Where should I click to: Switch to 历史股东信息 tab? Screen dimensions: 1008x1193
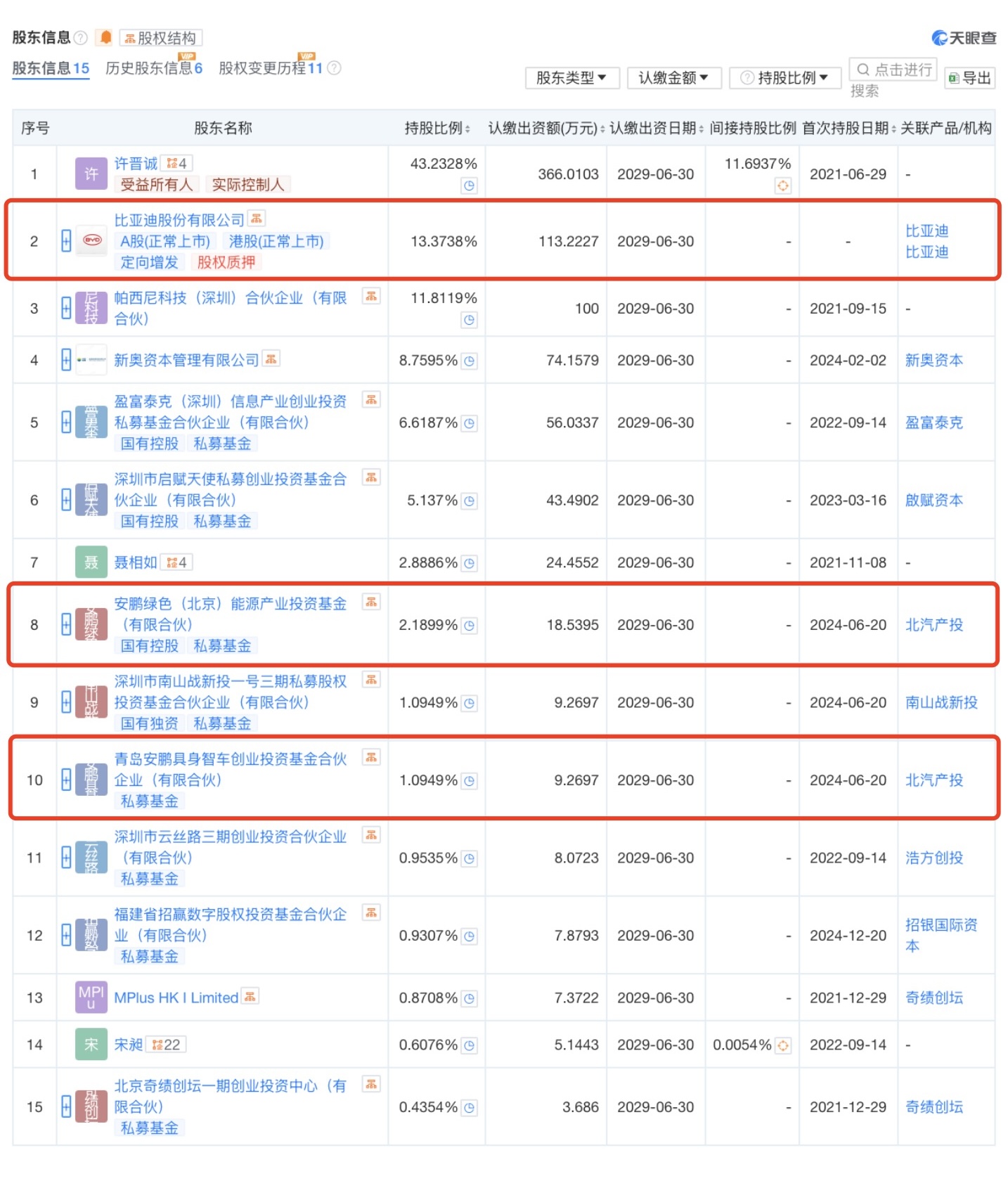[153, 68]
